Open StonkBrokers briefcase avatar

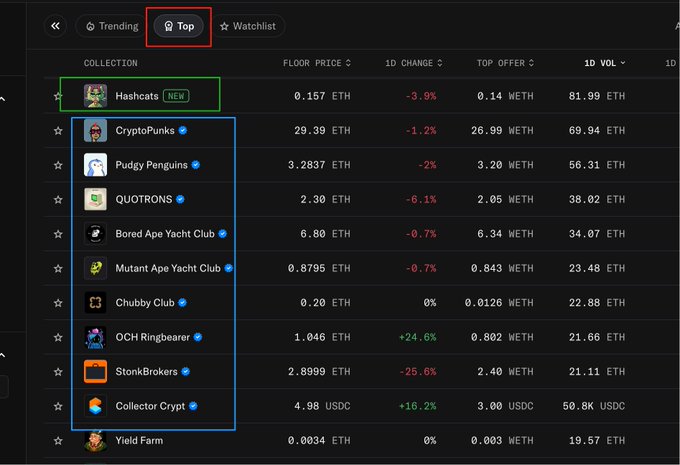[95, 372]
